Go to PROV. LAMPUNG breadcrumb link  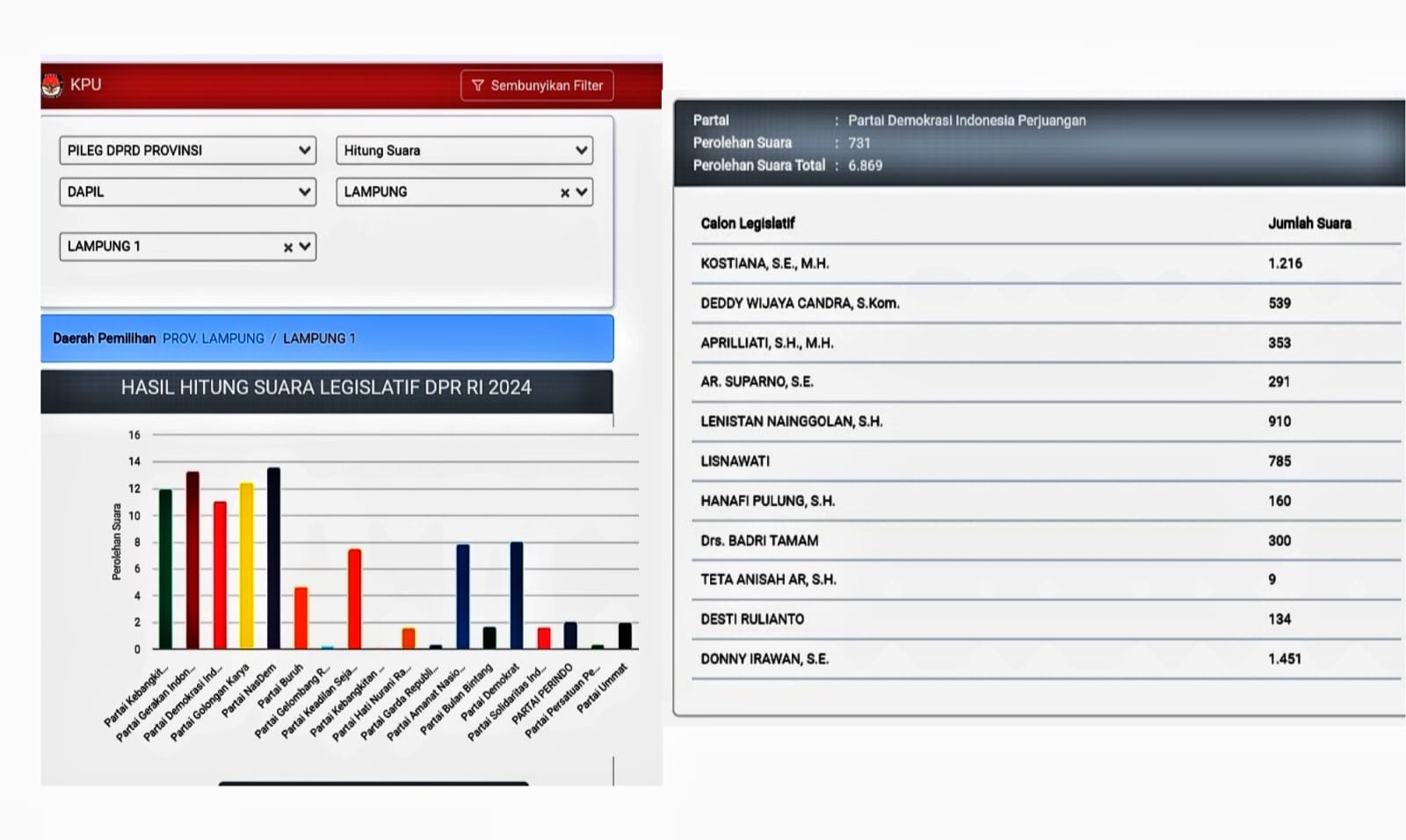click(213, 338)
